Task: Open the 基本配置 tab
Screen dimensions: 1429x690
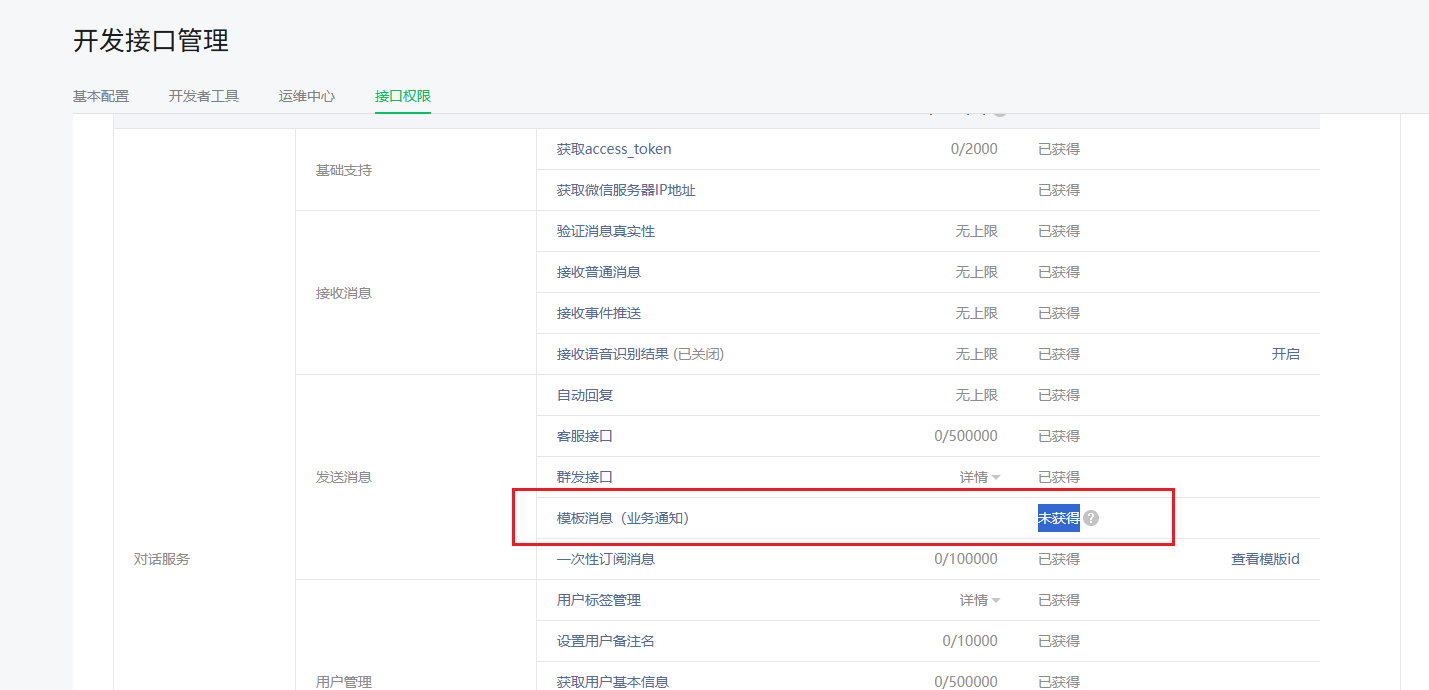Action: 101,96
